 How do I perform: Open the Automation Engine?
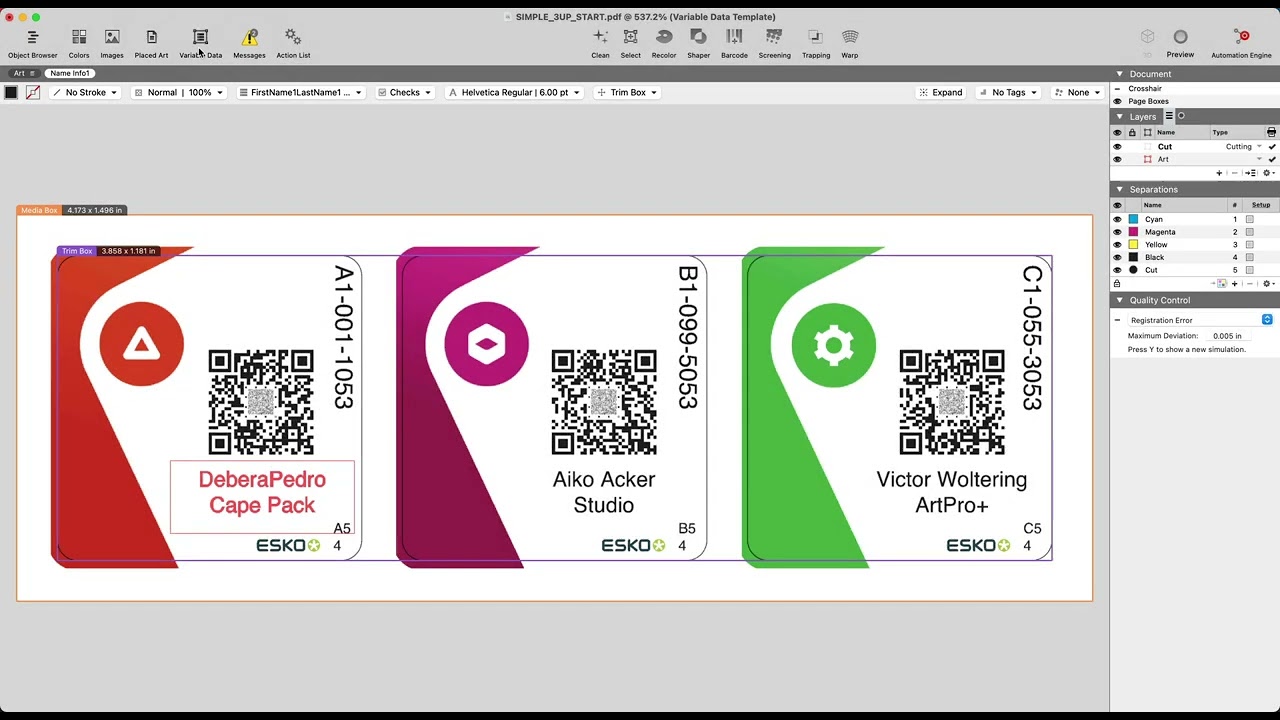[x=1241, y=42]
